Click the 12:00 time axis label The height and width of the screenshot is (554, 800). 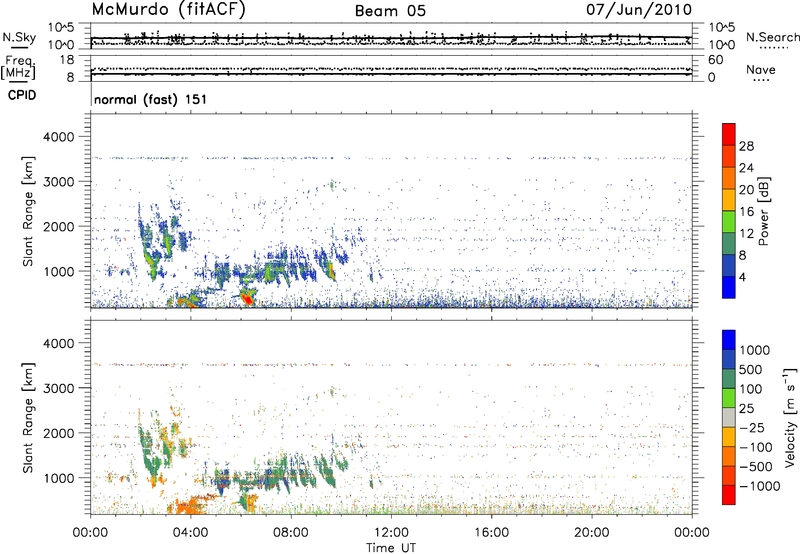tap(391, 533)
